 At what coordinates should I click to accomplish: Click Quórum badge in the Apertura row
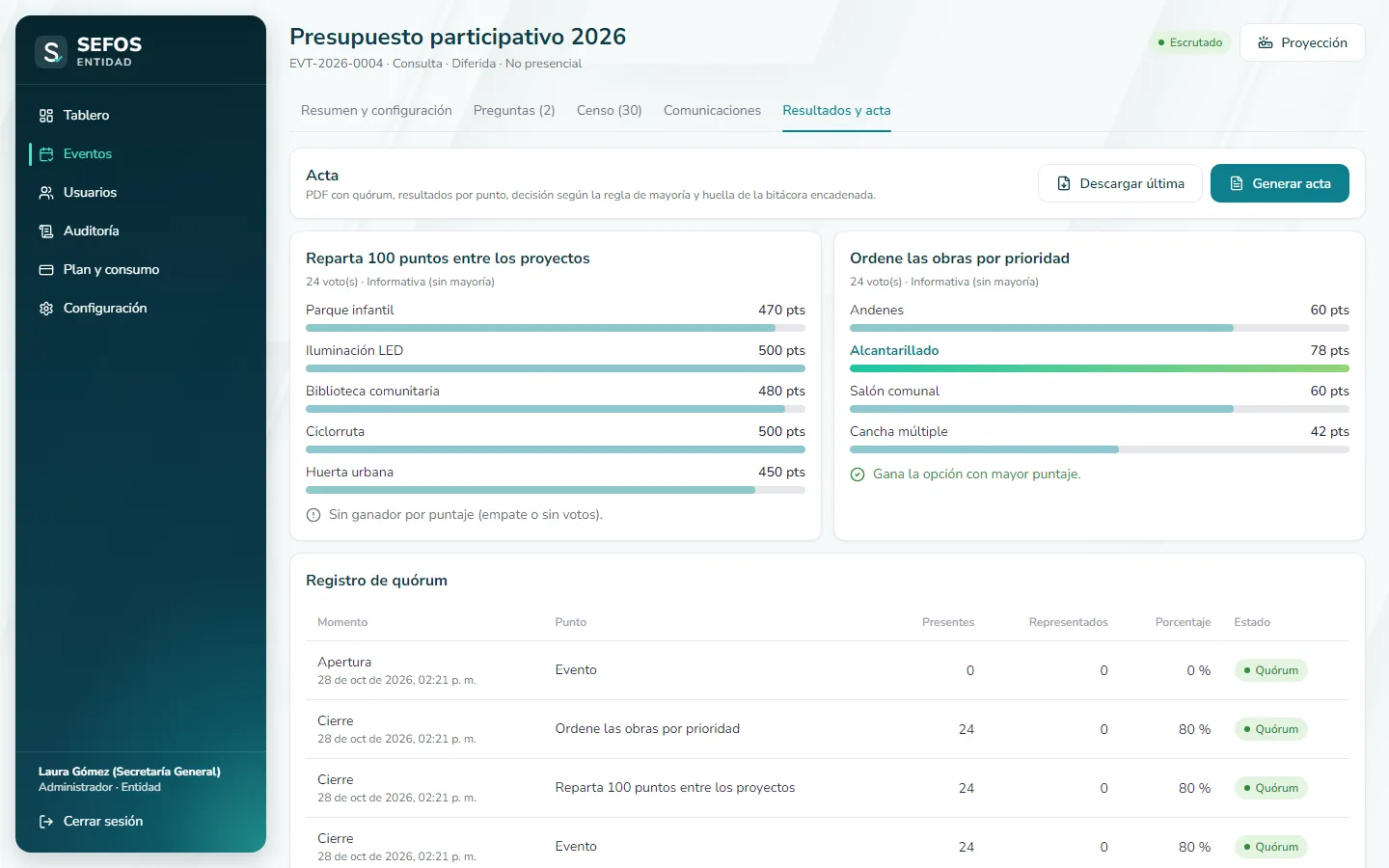point(1270,670)
